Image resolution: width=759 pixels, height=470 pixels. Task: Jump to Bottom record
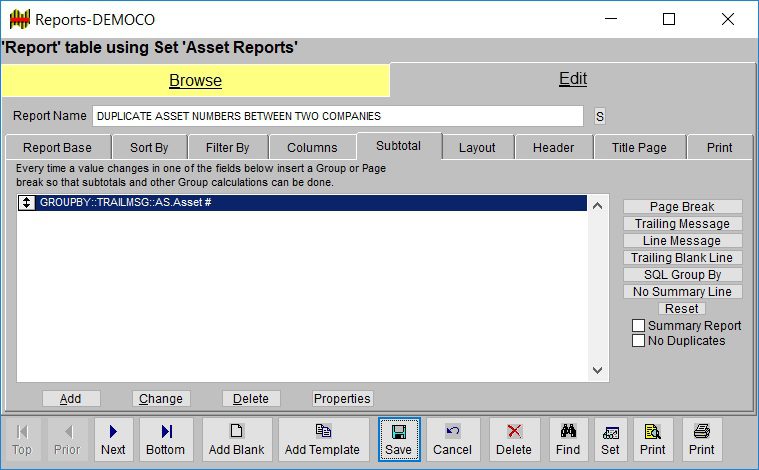coord(166,440)
